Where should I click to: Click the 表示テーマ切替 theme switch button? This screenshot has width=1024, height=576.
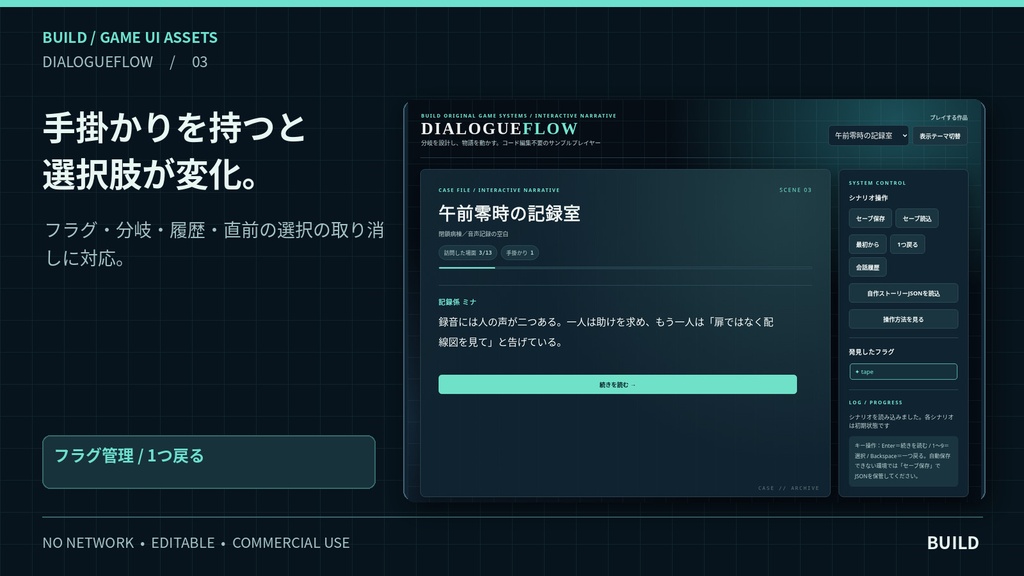940,136
